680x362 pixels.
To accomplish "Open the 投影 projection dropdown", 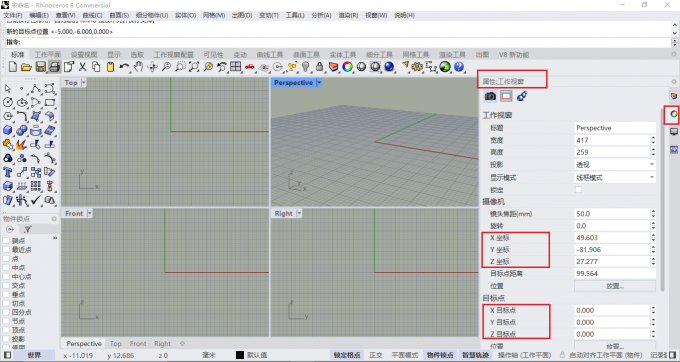I will click(x=615, y=165).
